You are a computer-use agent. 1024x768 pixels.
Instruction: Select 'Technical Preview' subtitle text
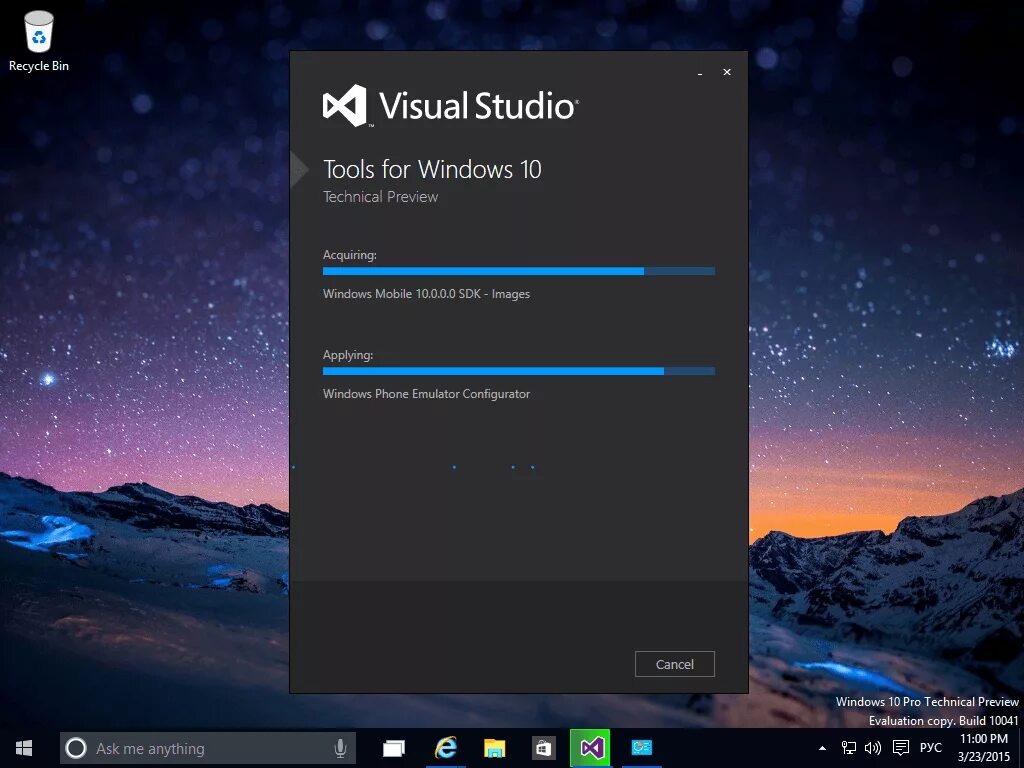point(381,197)
